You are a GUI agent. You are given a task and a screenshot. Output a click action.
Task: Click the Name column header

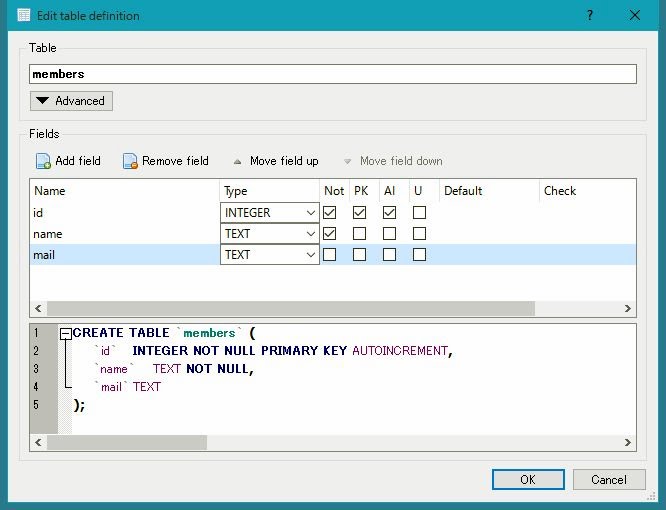click(50, 190)
